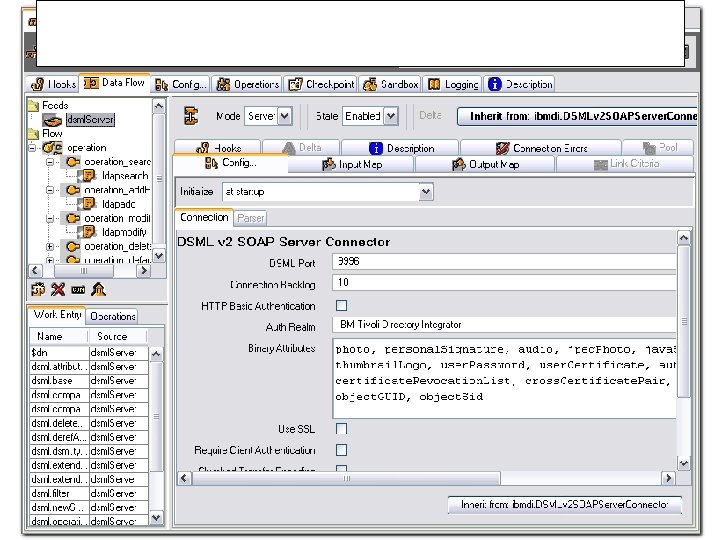Open the Operations tab in top row
The image size is (720, 540).
point(248,84)
